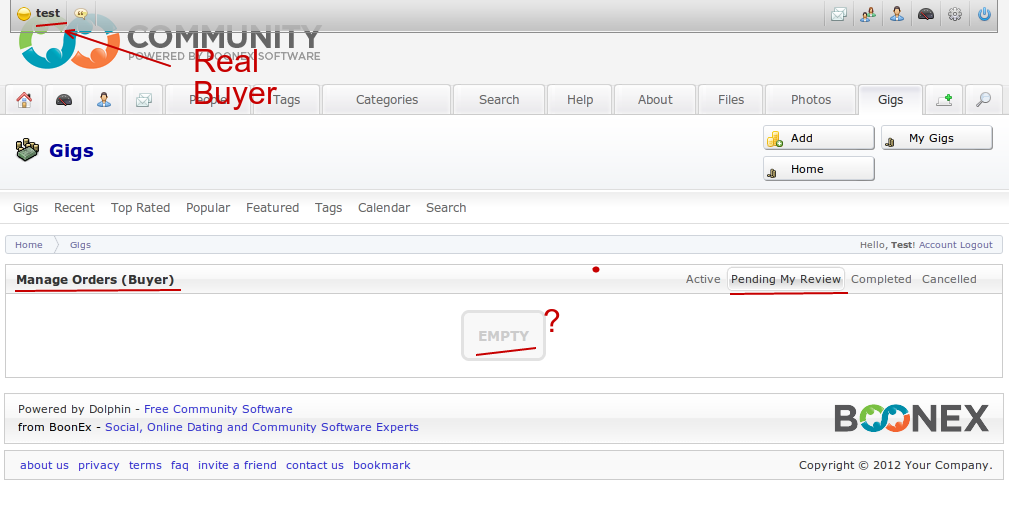The width and height of the screenshot is (1009, 530).
Task: Click the green plus add-tab icon
Action: 943,100
